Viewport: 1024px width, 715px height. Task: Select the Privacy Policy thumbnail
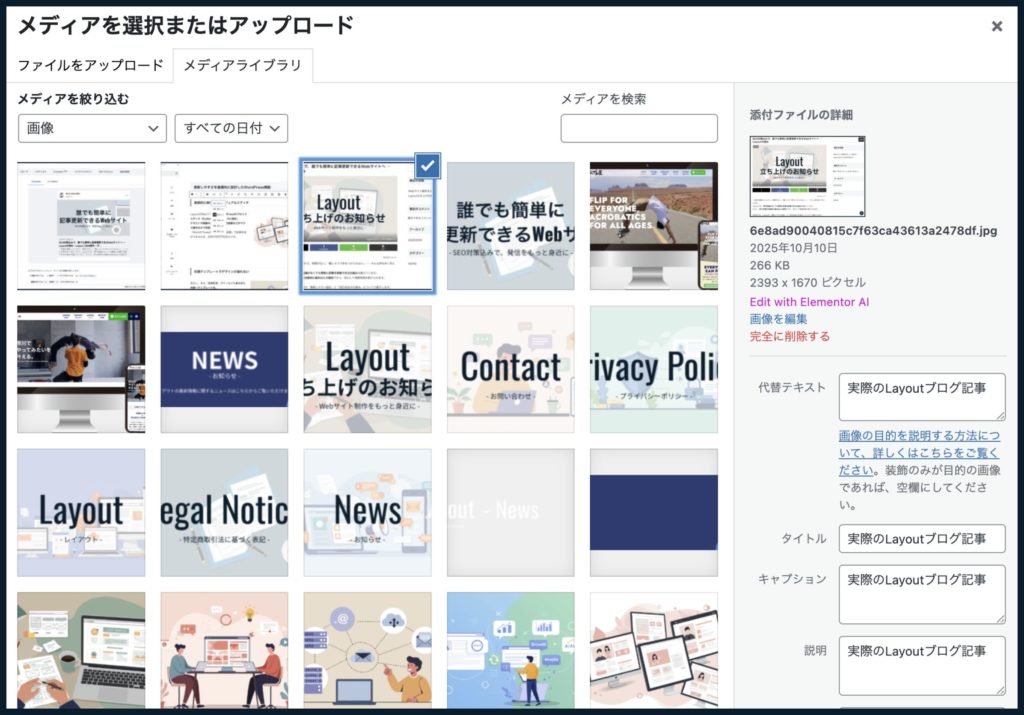pyautogui.click(x=654, y=369)
